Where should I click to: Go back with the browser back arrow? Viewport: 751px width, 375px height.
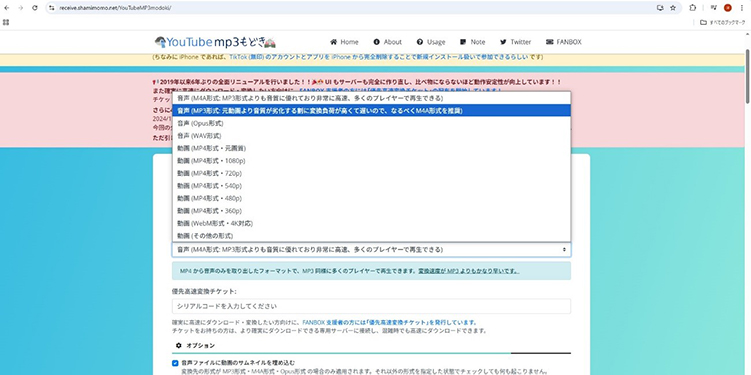(x=7, y=8)
